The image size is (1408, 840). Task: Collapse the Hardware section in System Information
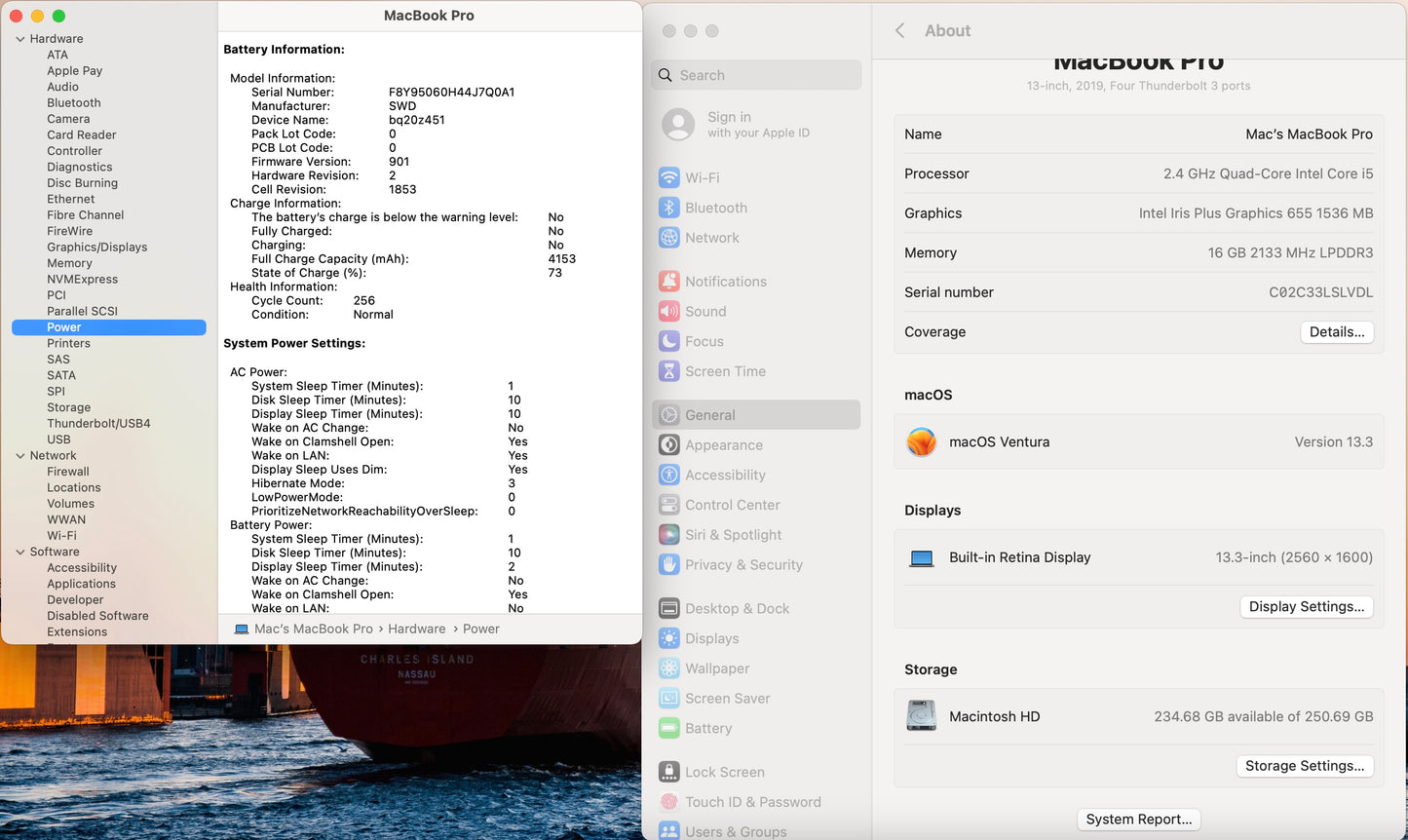20,38
